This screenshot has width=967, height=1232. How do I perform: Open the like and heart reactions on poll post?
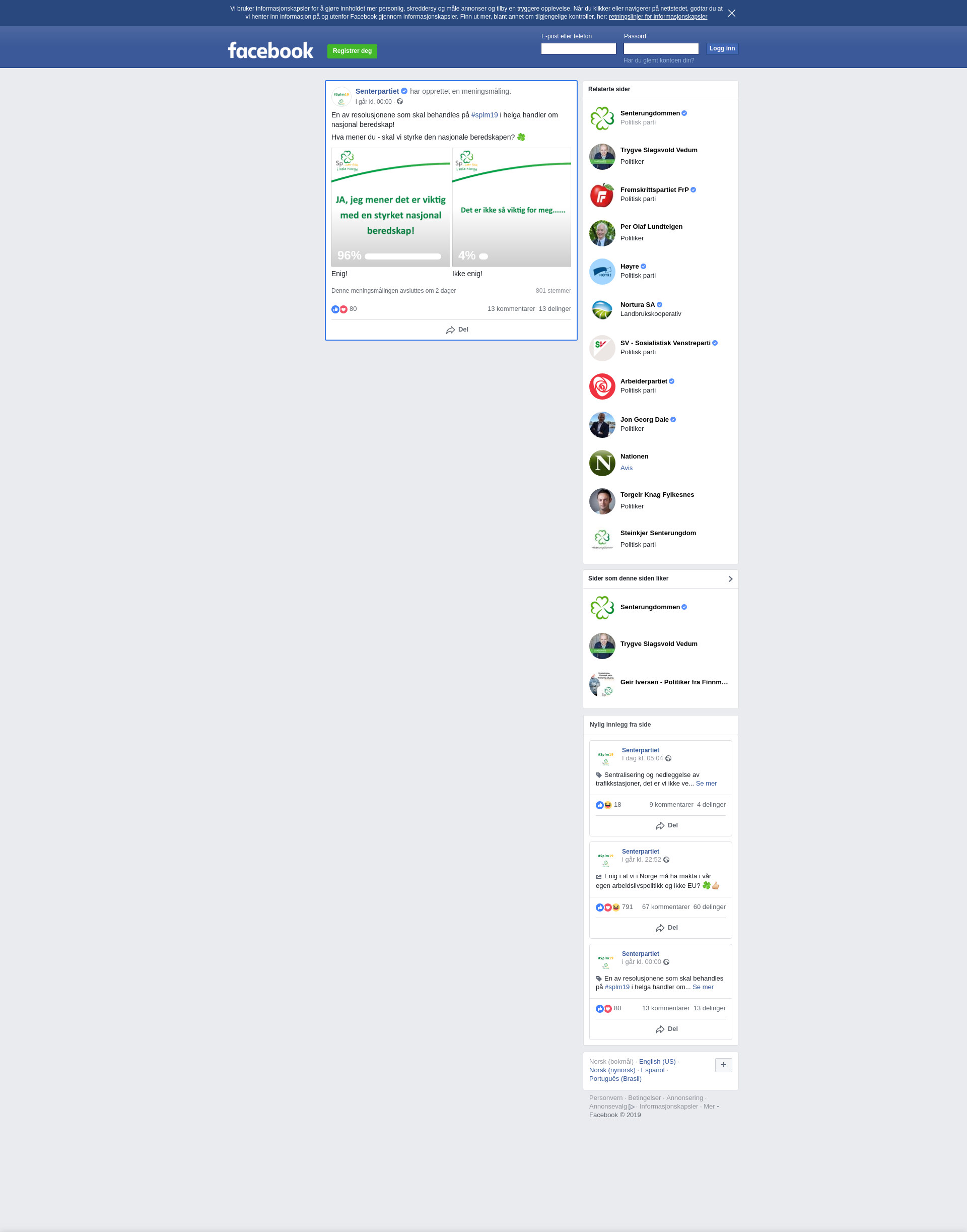tap(339, 309)
